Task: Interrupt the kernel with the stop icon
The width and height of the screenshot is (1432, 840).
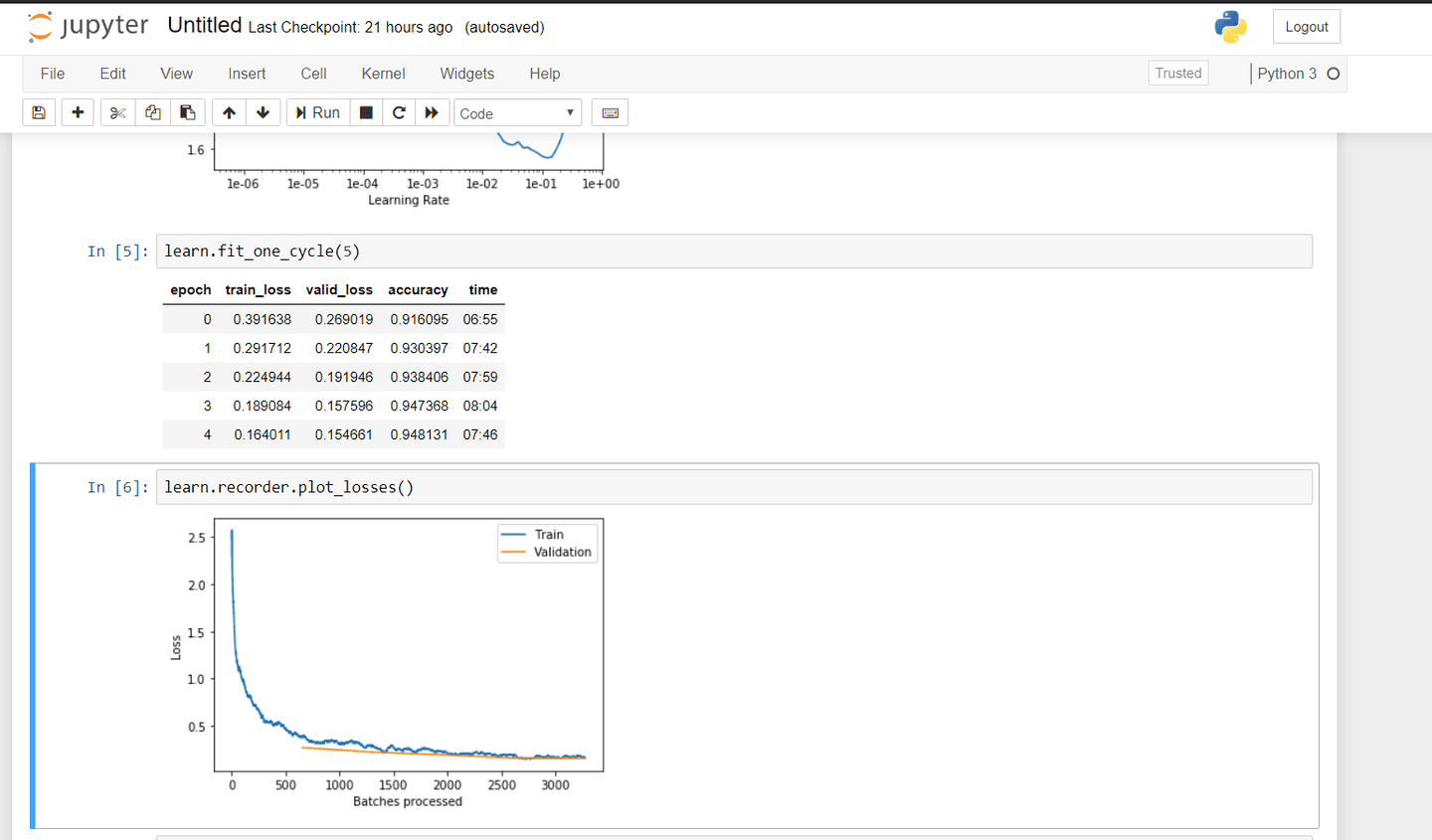Action: 366,112
